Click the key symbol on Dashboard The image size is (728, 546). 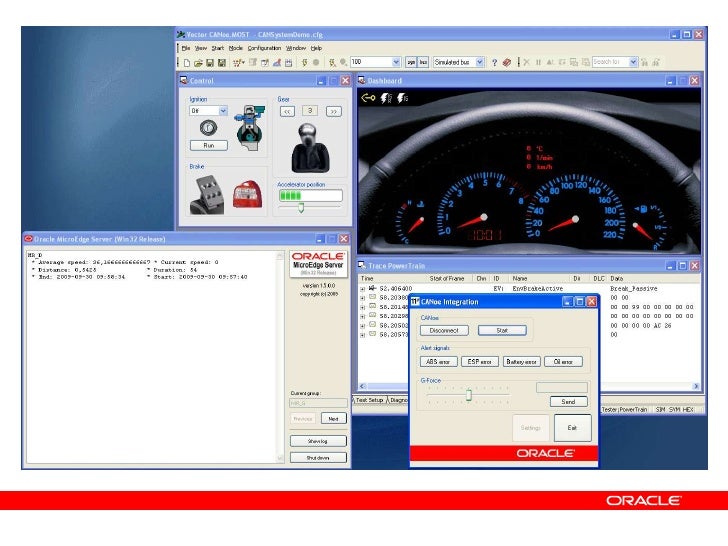tap(368, 97)
